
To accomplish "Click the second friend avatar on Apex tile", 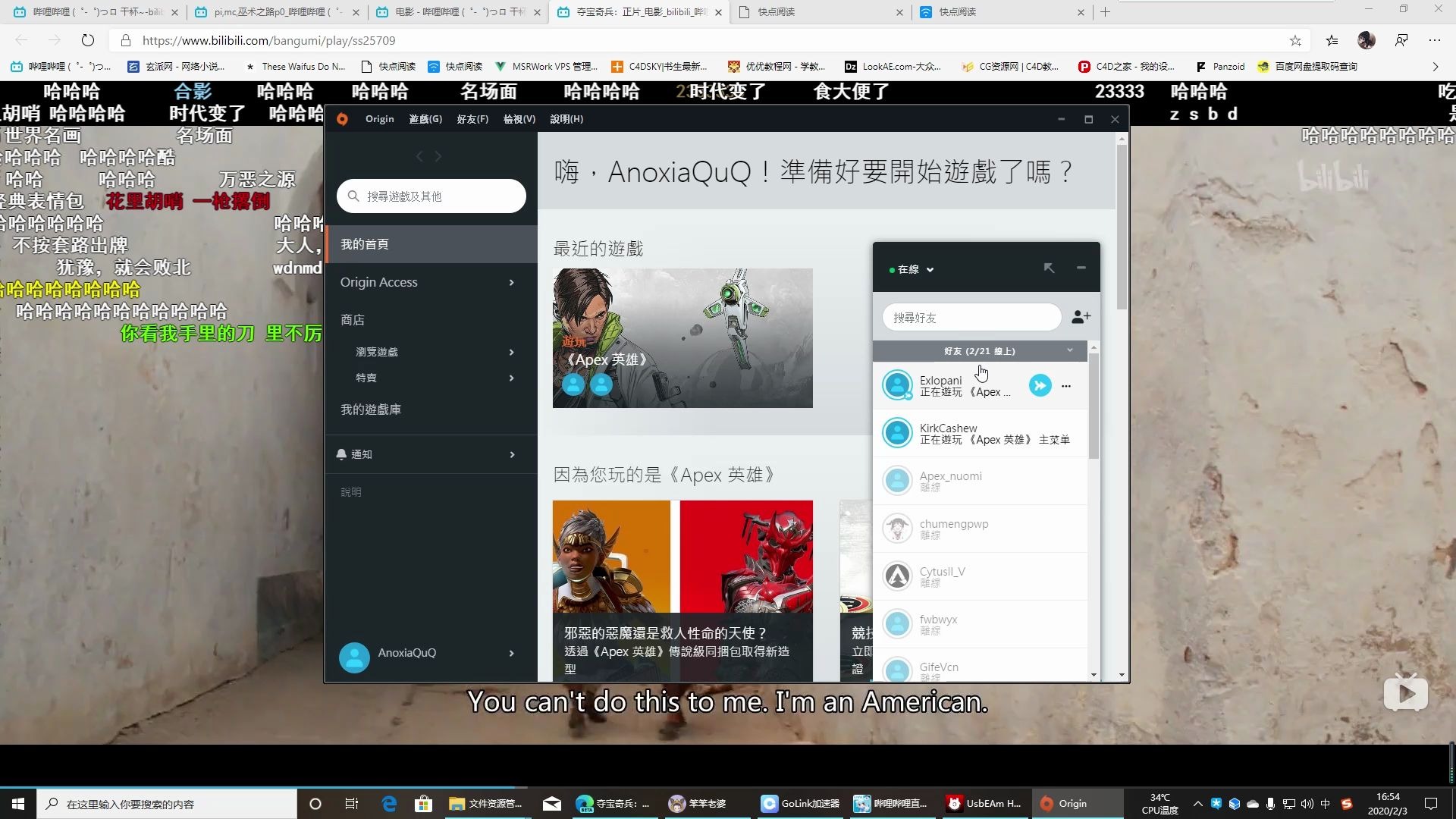I will point(601,385).
